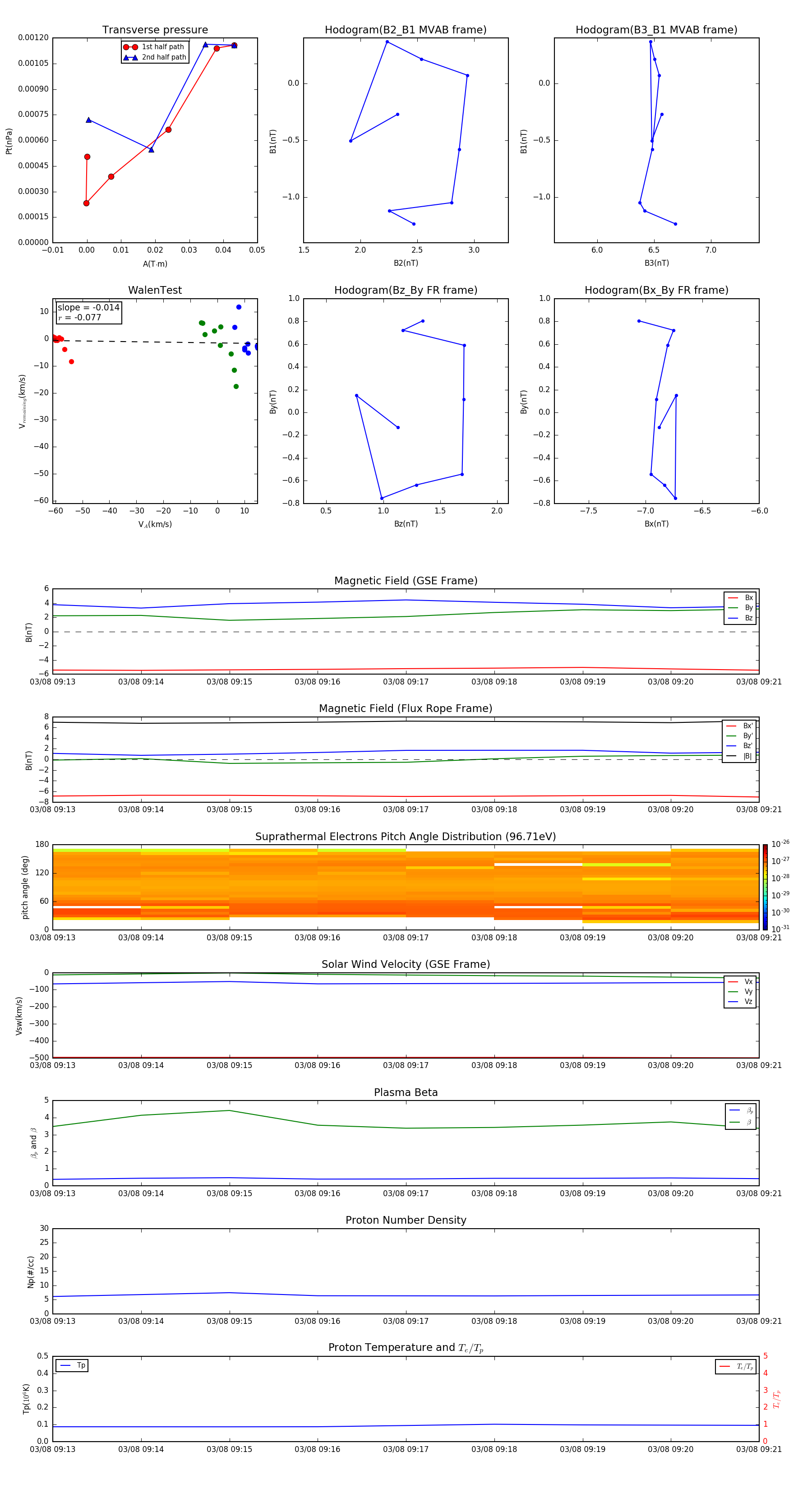Click the 'Vsw(km/s)' axis label
Viewport: 812px width, 1489px height.
19,1016
